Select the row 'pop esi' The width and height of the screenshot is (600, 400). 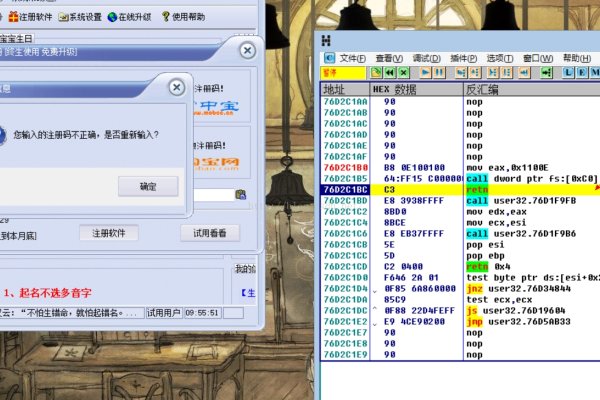460,245
